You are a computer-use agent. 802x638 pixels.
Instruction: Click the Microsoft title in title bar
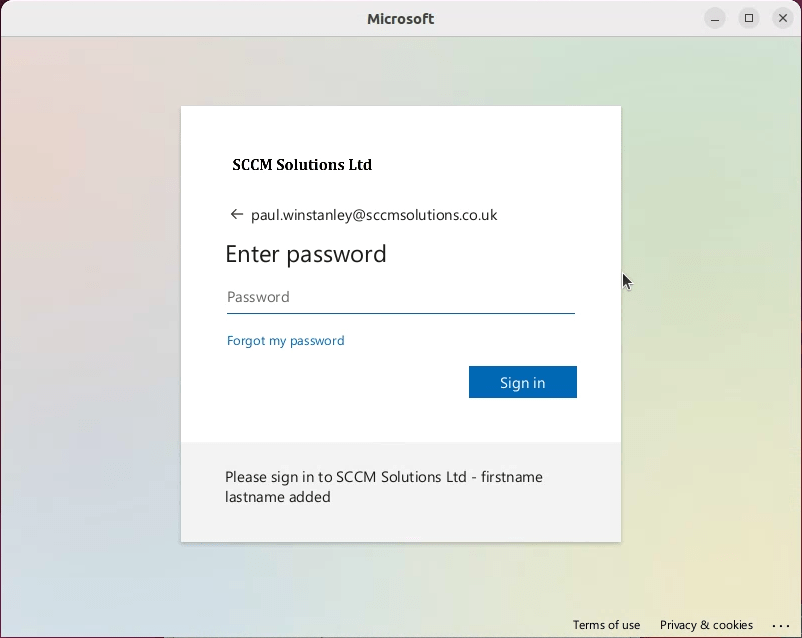(401, 18)
